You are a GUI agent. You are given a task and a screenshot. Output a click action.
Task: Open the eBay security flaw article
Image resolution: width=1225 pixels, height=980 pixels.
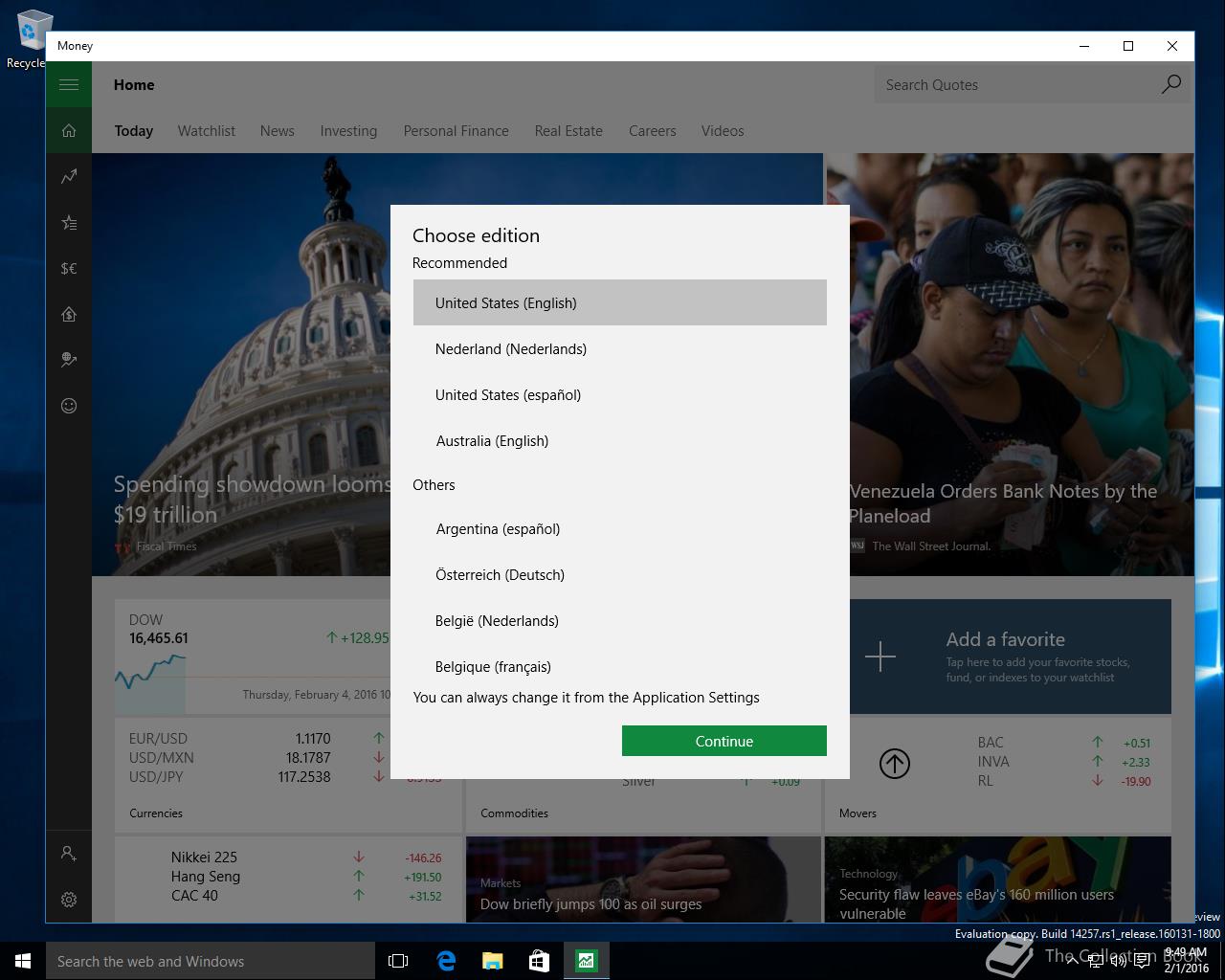[x=998, y=880]
